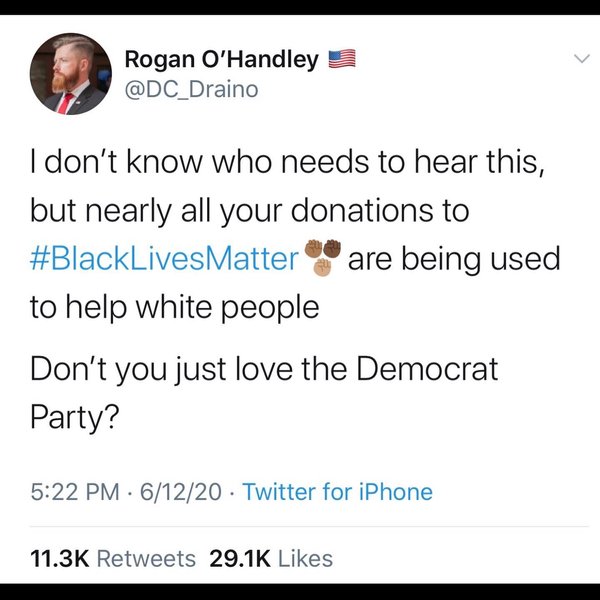Click the Retweets label
This screenshot has width=600, height=600.
146,558
